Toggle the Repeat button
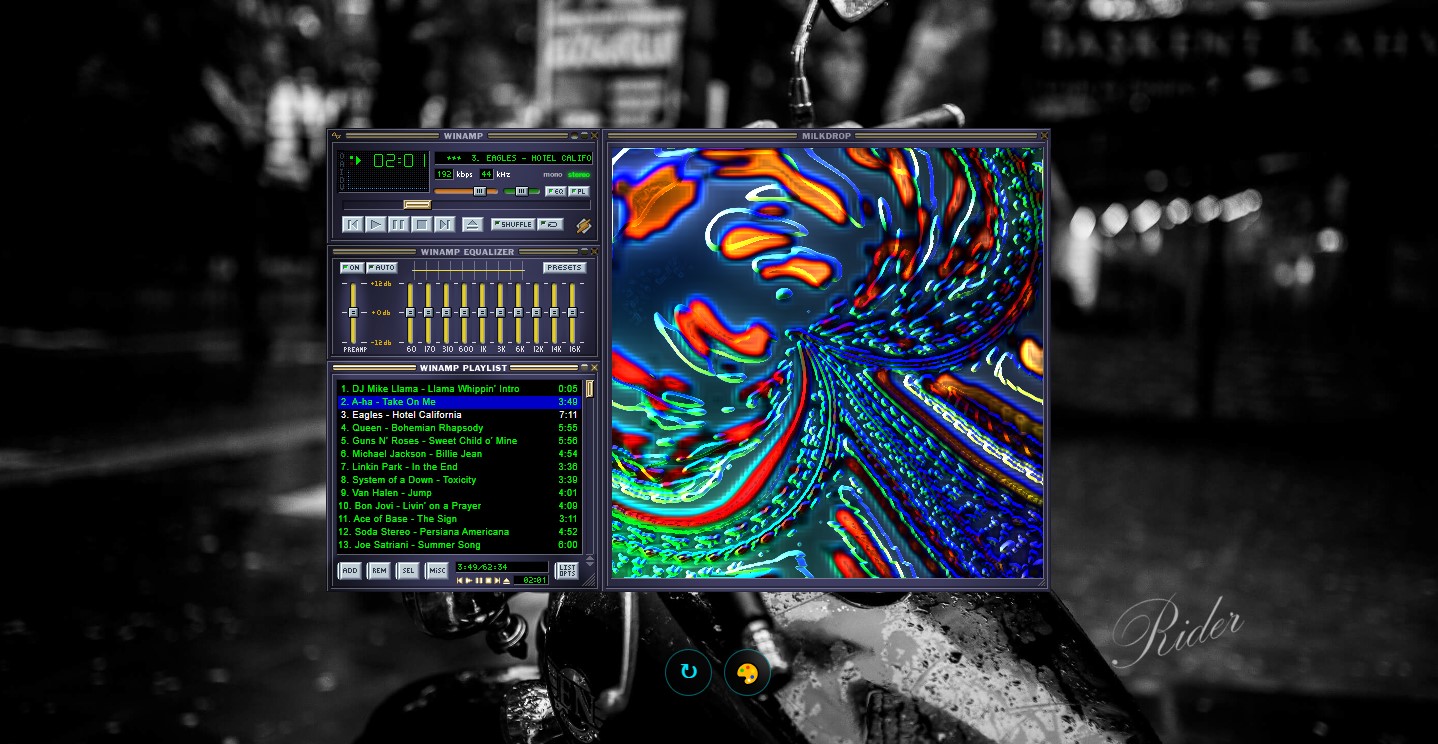The height and width of the screenshot is (744, 1438). click(551, 225)
